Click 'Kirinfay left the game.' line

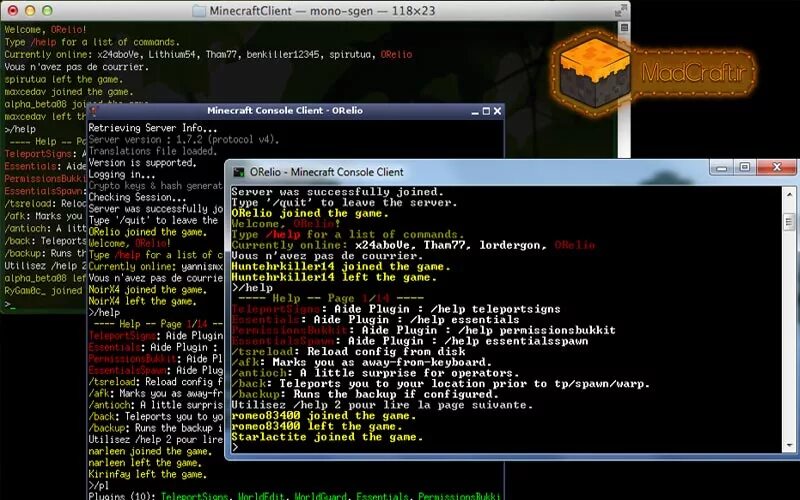tap(147, 474)
